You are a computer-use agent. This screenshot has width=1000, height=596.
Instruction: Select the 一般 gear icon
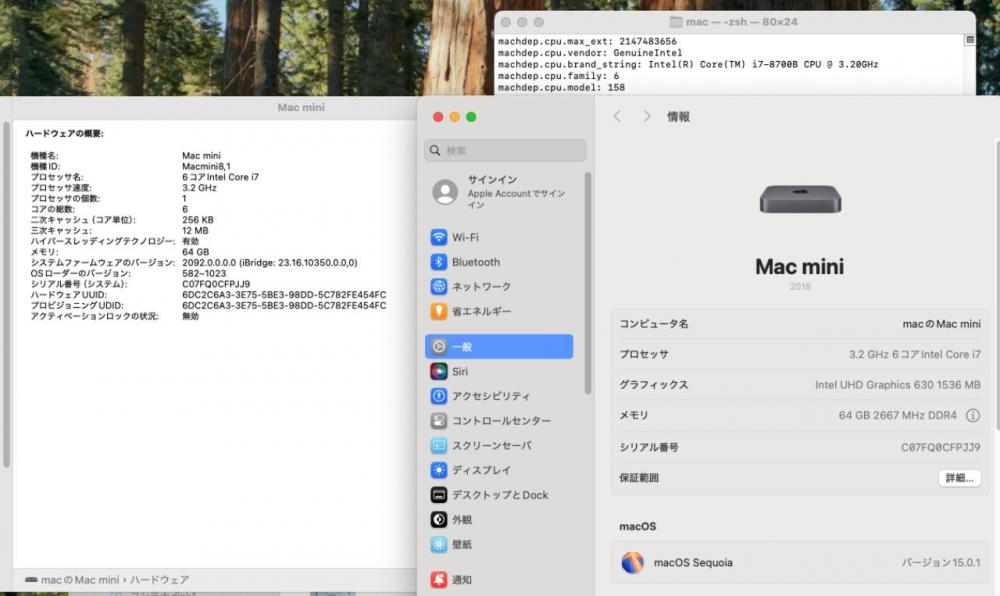point(439,347)
